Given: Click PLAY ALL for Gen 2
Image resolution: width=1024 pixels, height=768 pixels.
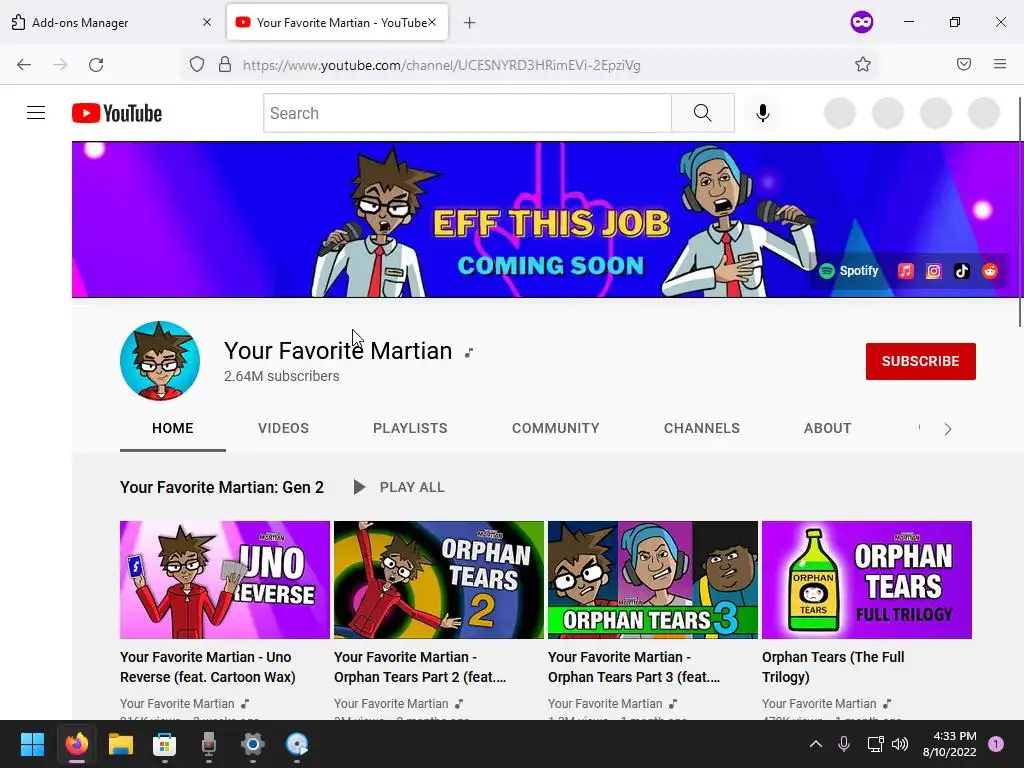Looking at the screenshot, I should pos(399,487).
